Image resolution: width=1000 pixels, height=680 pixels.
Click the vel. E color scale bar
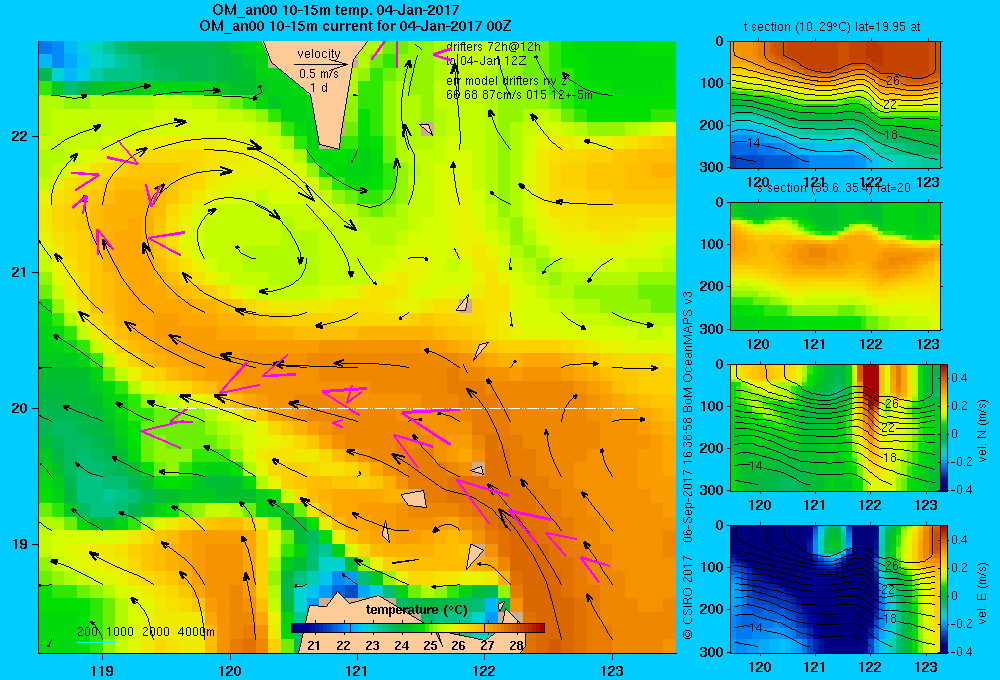point(944,589)
